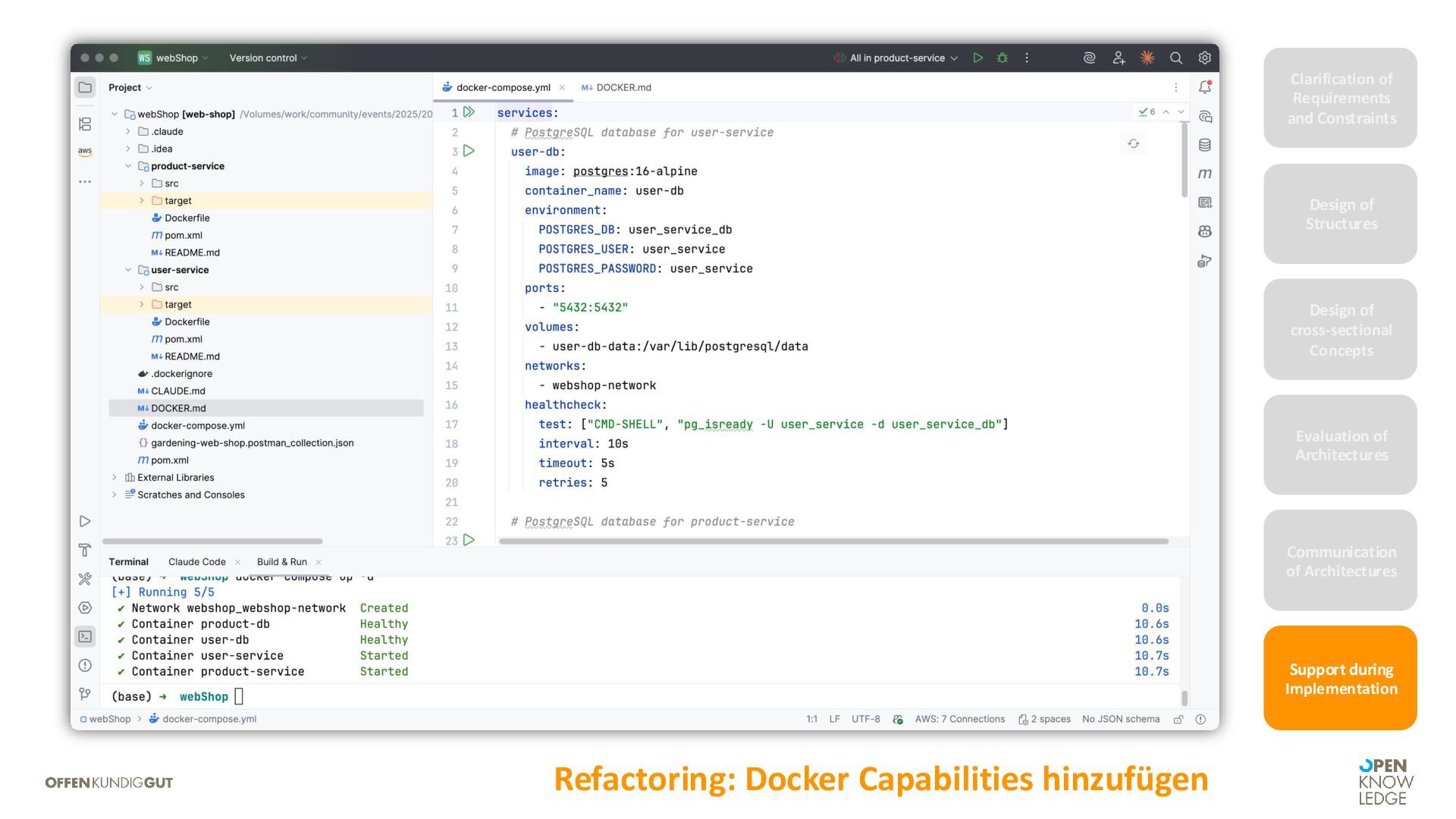Toggle read-only lock icon in status bar

click(x=1178, y=719)
